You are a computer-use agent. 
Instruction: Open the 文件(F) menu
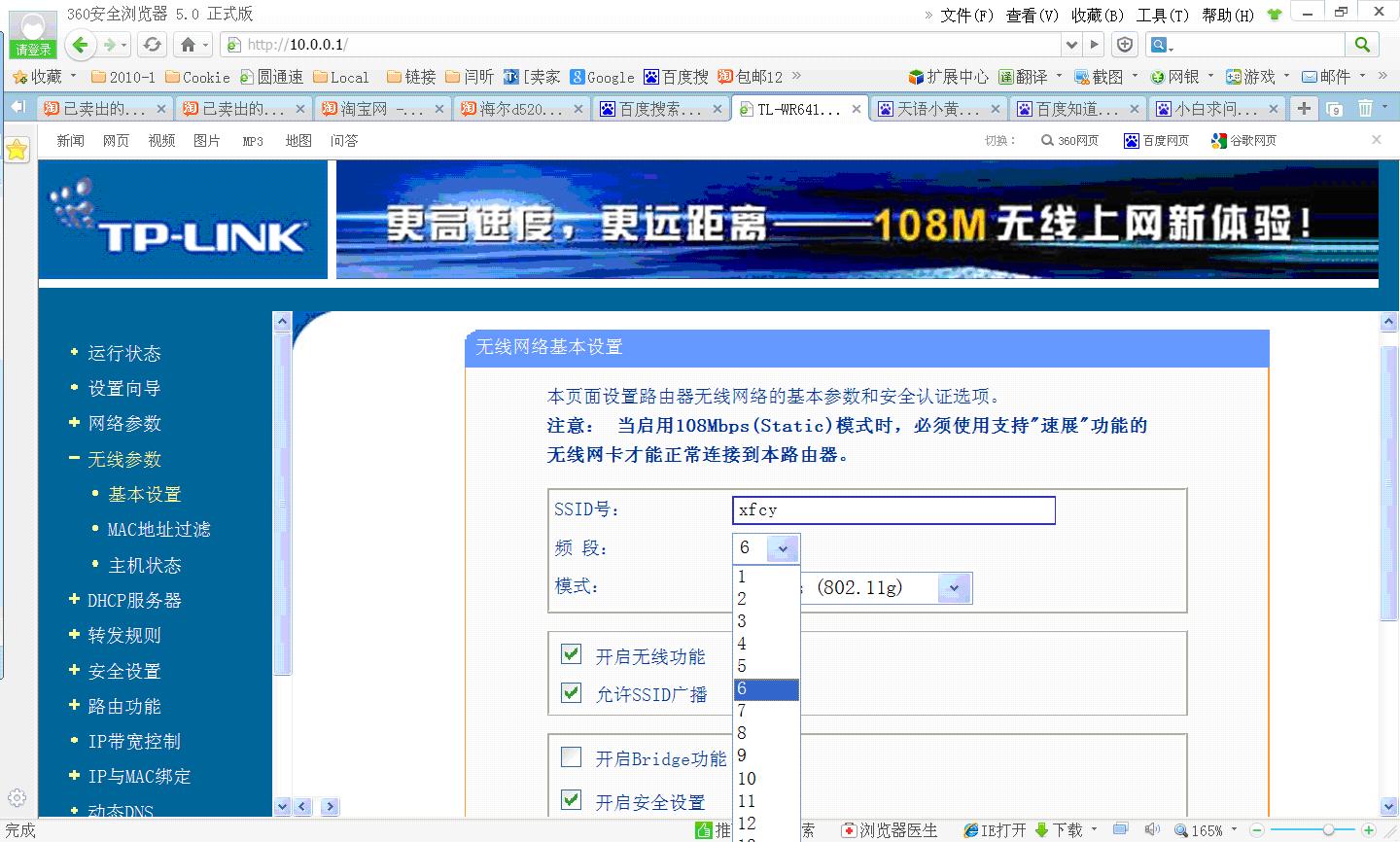966,15
